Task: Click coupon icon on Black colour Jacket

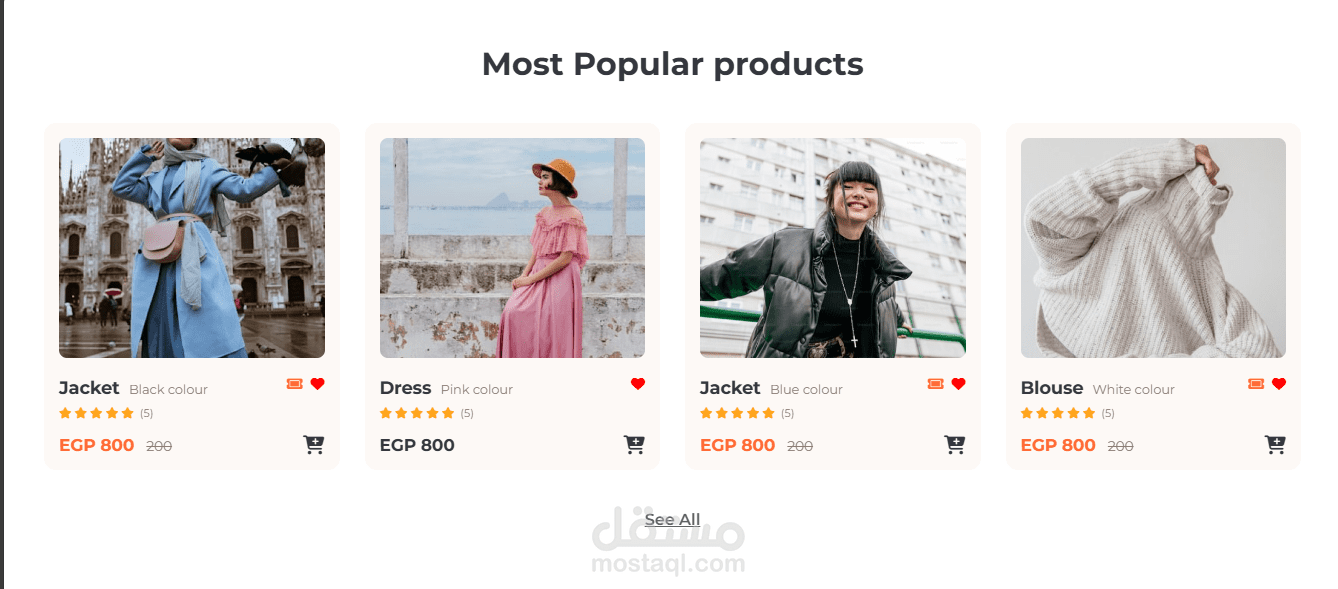Action: [295, 384]
